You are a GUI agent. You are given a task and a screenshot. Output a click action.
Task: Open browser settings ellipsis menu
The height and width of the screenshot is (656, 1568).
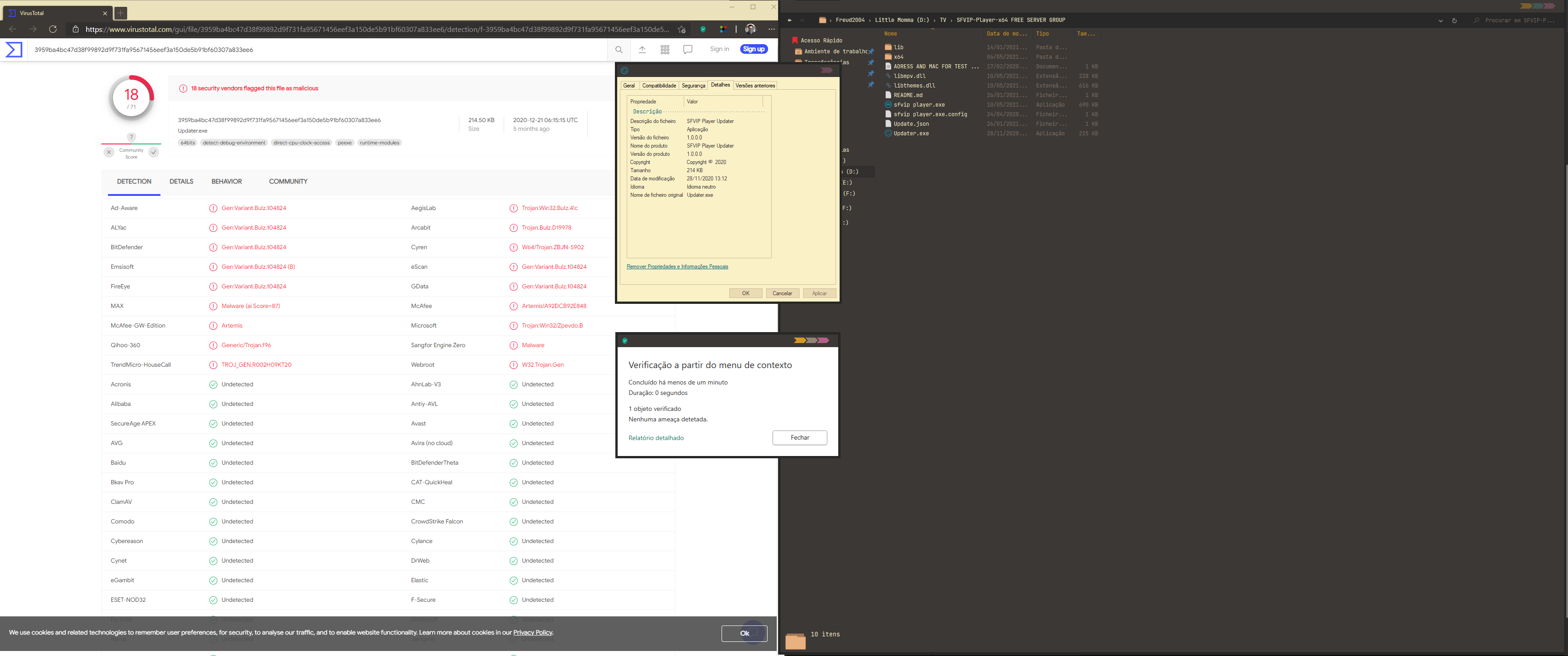771,29
